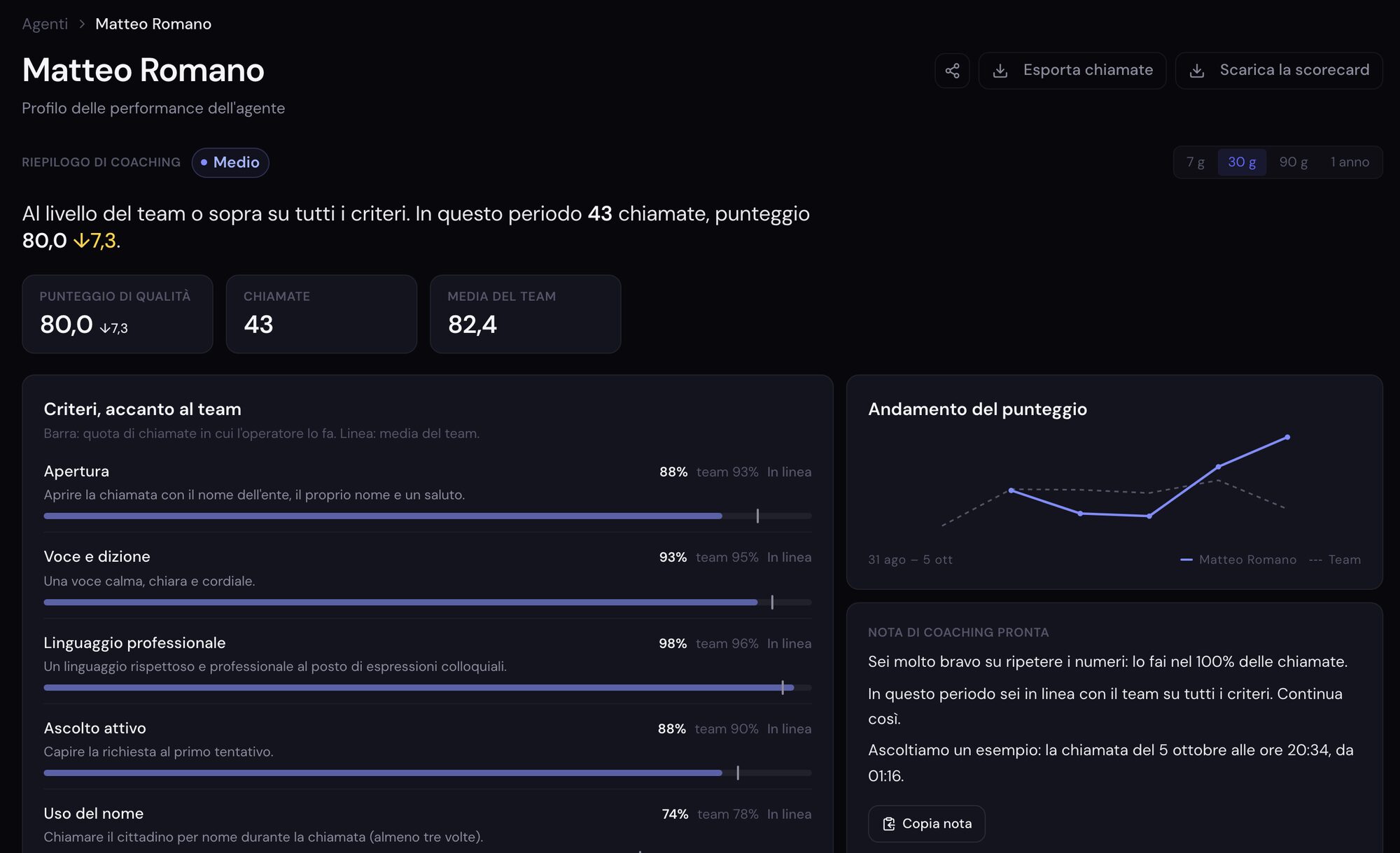The height and width of the screenshot is (853, 1400).
Task: Click the 88% value in Apertura row
Action: 673,472
